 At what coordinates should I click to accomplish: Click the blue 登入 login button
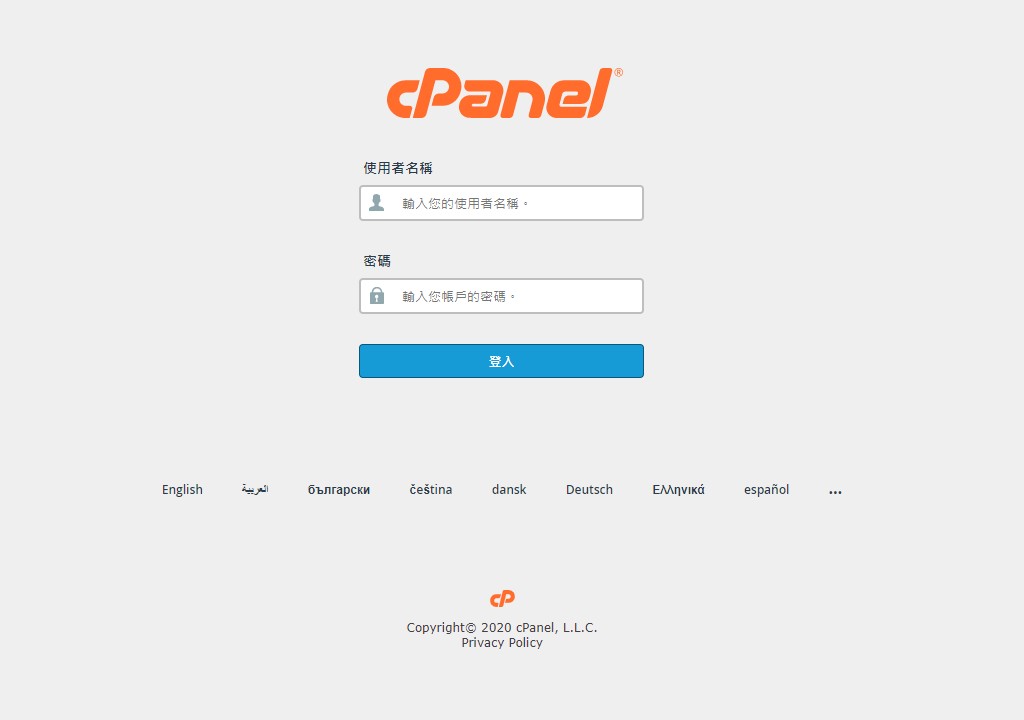click(x=502, y=361)
